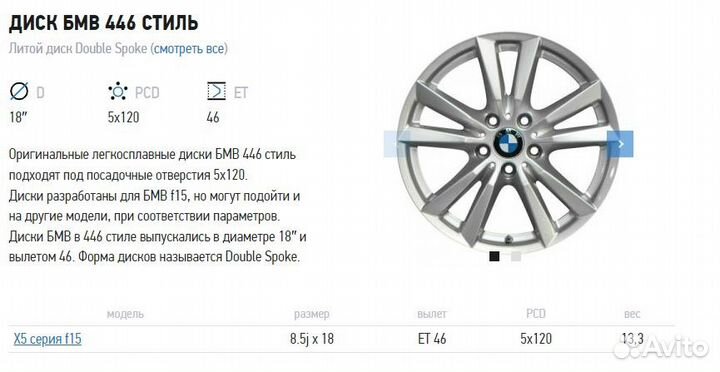Go to next wheel image arrow
This screenshot has width=720, height=372.
(620, 144)
